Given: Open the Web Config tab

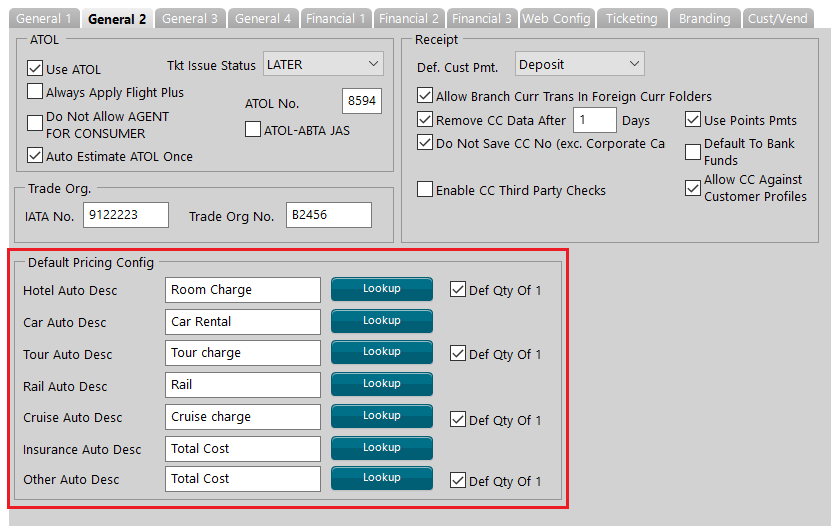Looking at the screenshot, I should pos(557,19).
